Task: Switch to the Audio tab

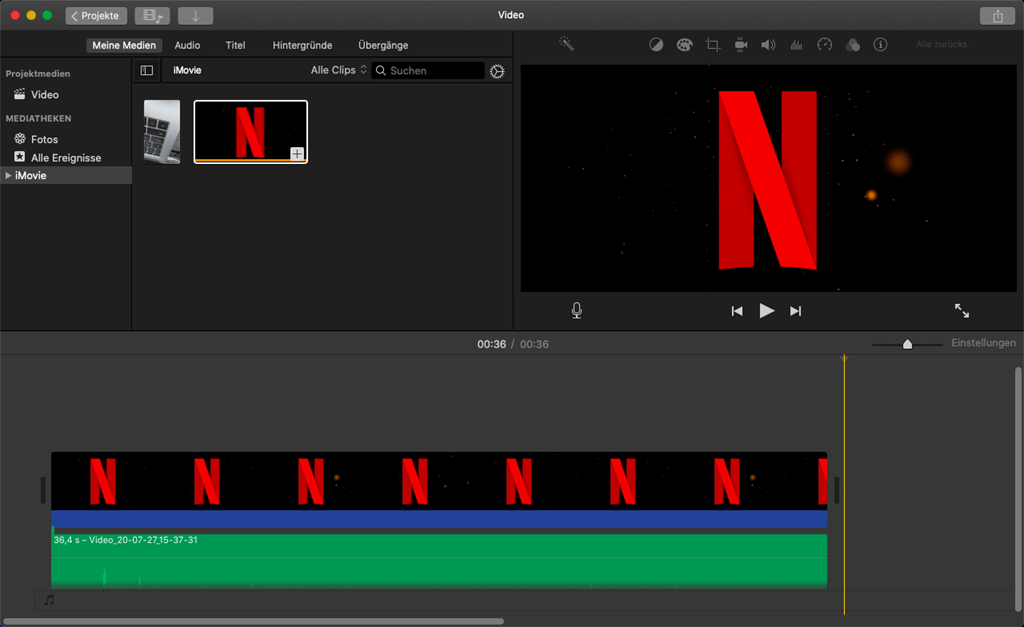Action: [x=187, y=45]
